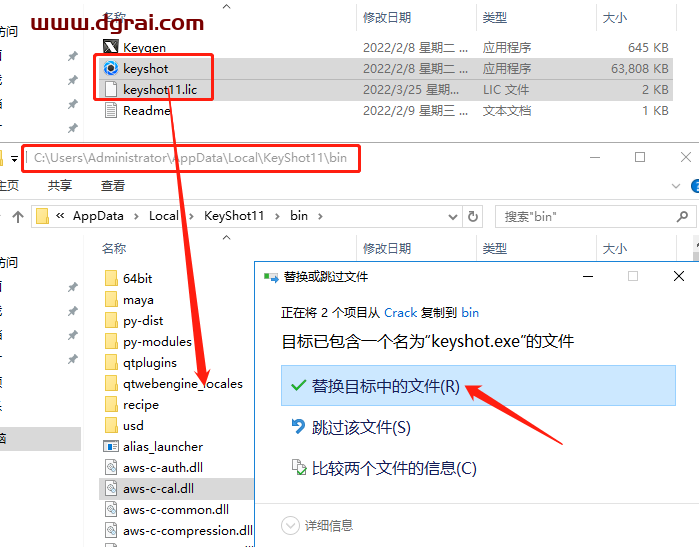
Task: Select the keyshot application file icon
Action: coord(112,68)
